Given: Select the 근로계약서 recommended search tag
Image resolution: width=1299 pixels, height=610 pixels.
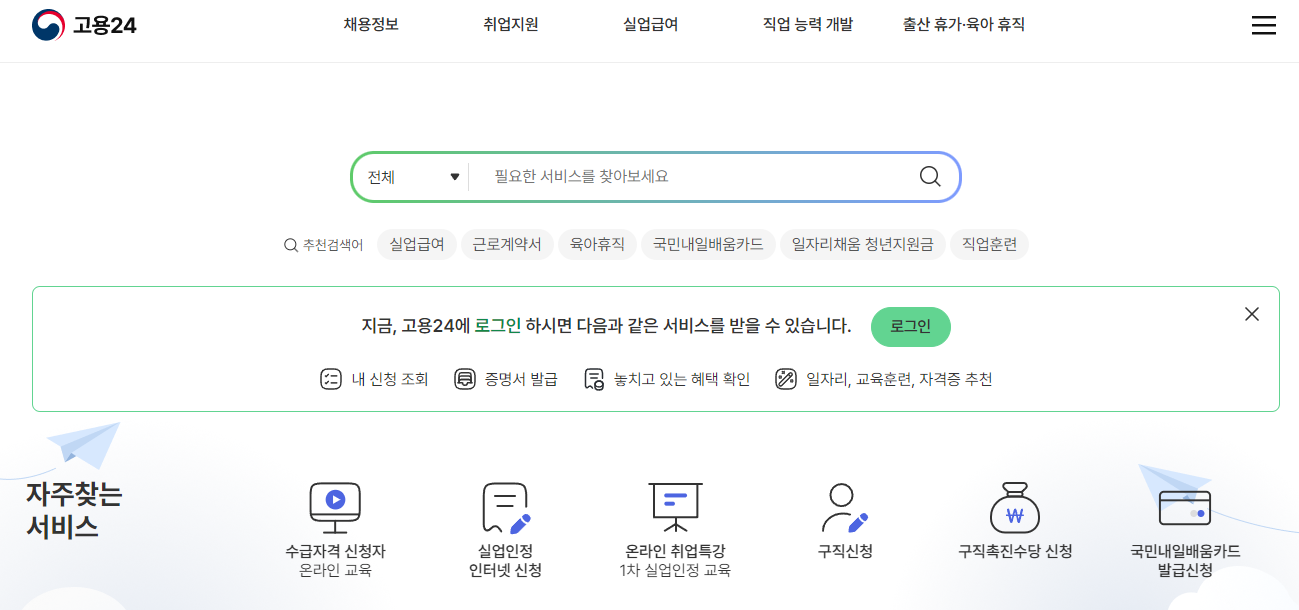Looking at the screenshot, I should [507, 244].
